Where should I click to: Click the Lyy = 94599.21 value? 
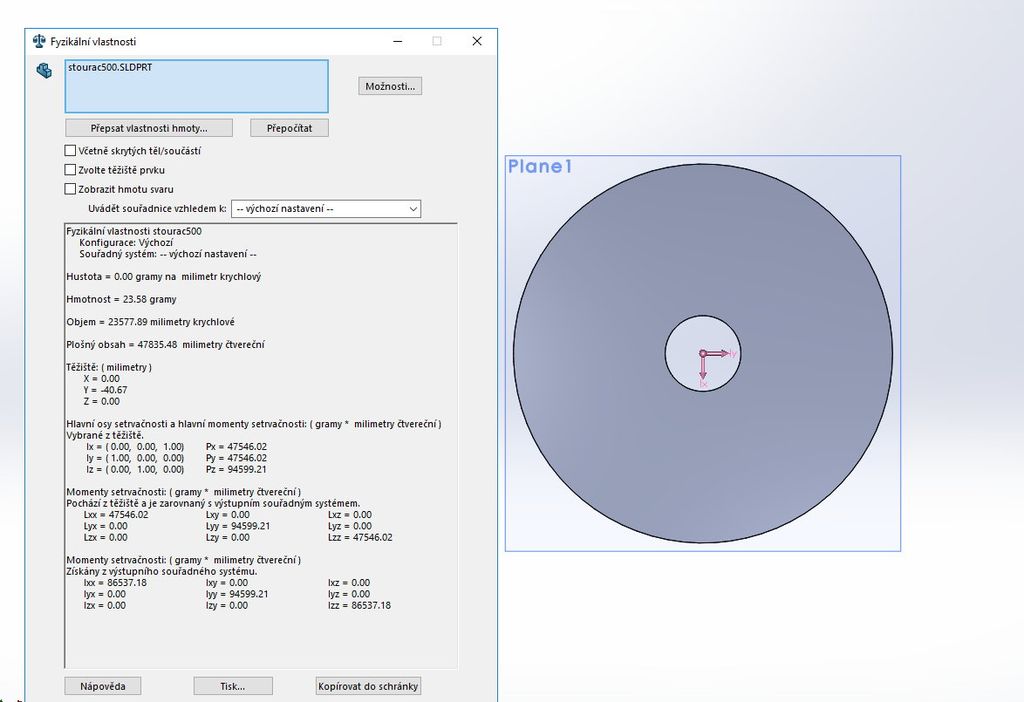click(238, 526)
